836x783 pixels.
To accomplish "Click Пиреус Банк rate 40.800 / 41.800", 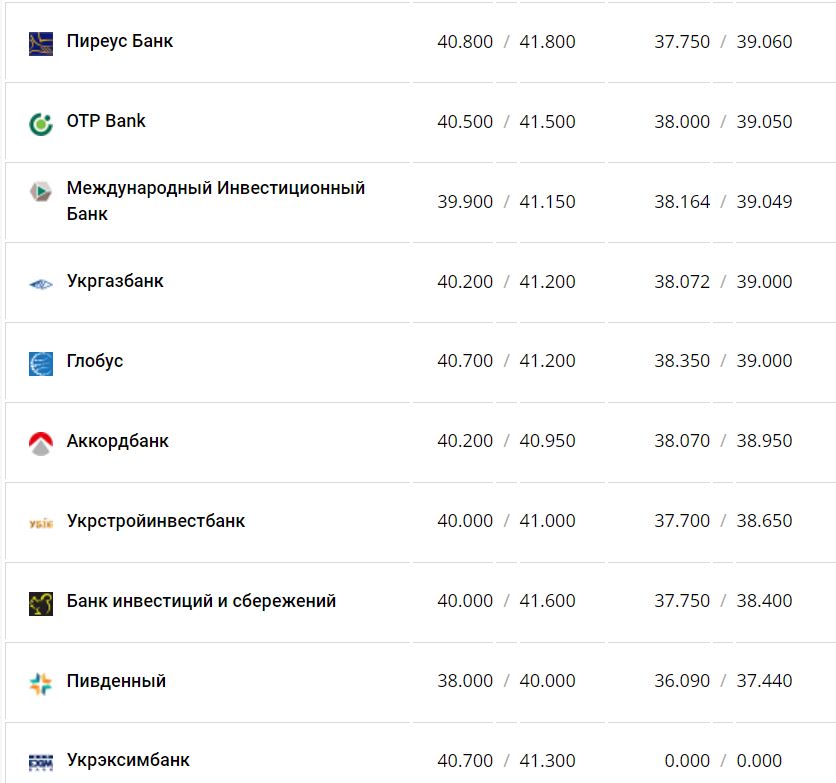I will point(506,42).
